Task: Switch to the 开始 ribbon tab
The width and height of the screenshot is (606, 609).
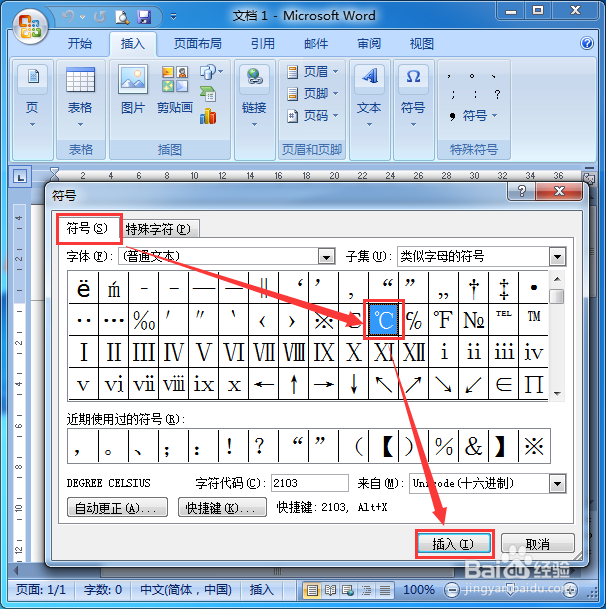Action: pyautogui.click(x=80, y=44)
